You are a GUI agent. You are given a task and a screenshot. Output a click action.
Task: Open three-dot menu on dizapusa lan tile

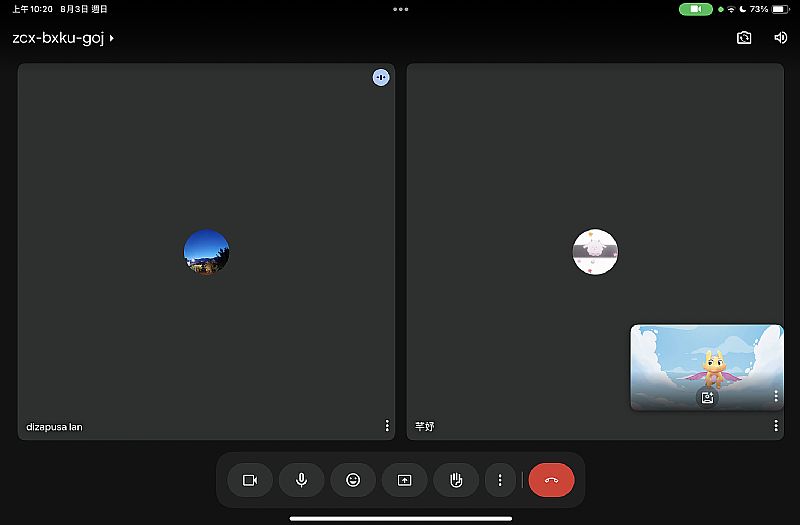point(387,426)
